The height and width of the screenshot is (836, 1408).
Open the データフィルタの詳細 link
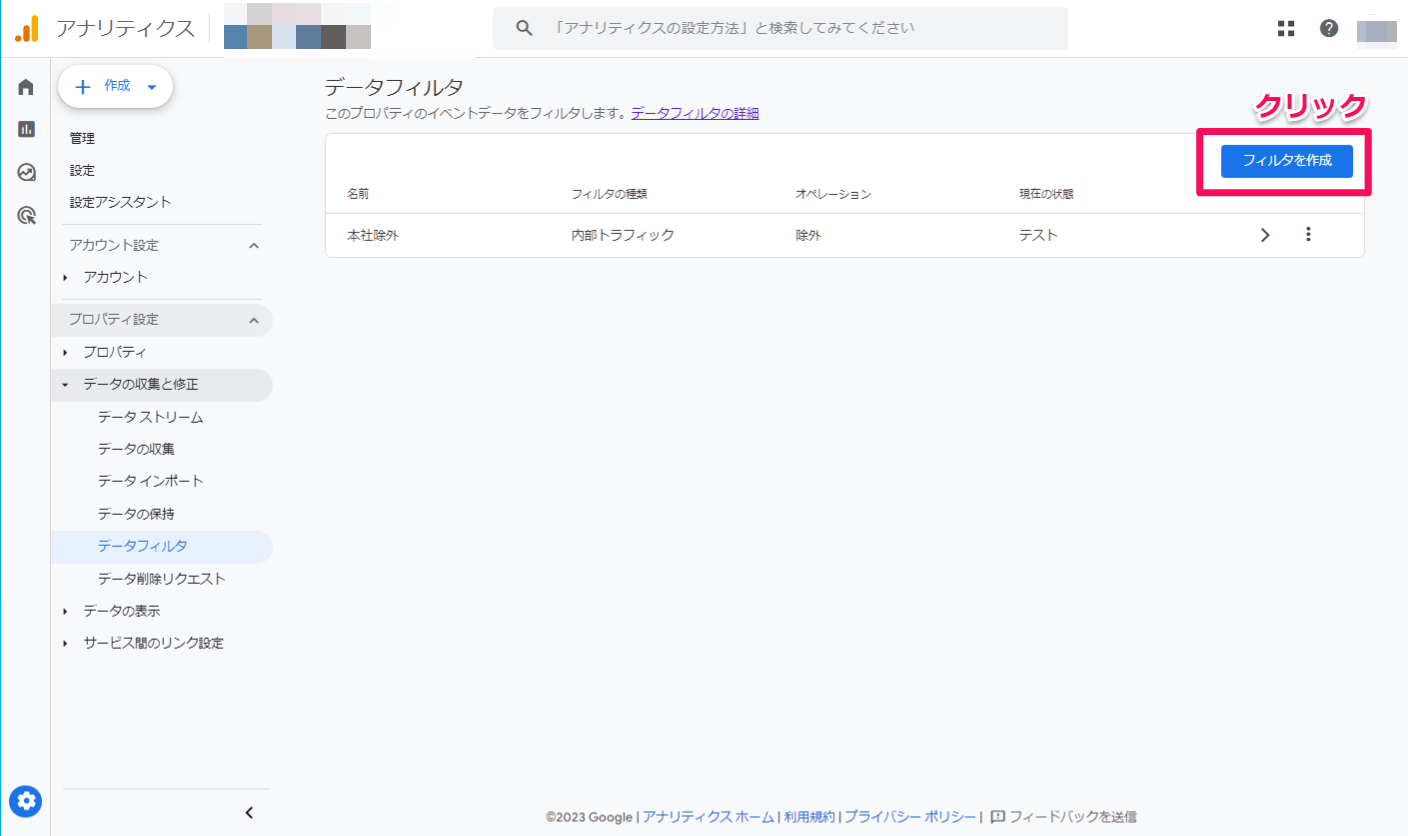coord(694,113)
